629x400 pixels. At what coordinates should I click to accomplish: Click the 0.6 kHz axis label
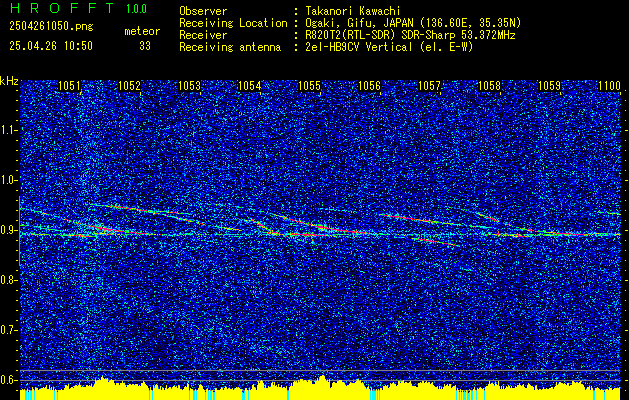[8, 380]
